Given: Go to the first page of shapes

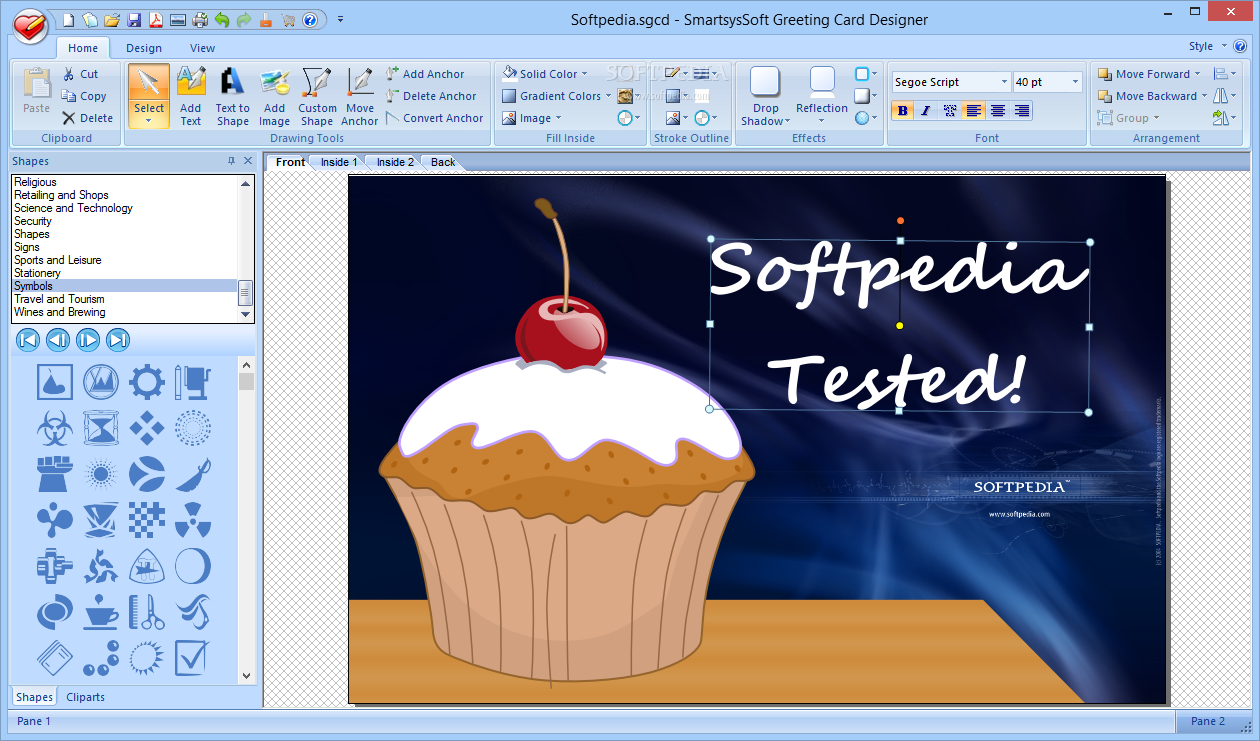Looking at the screenshot, I should point(28,340).
